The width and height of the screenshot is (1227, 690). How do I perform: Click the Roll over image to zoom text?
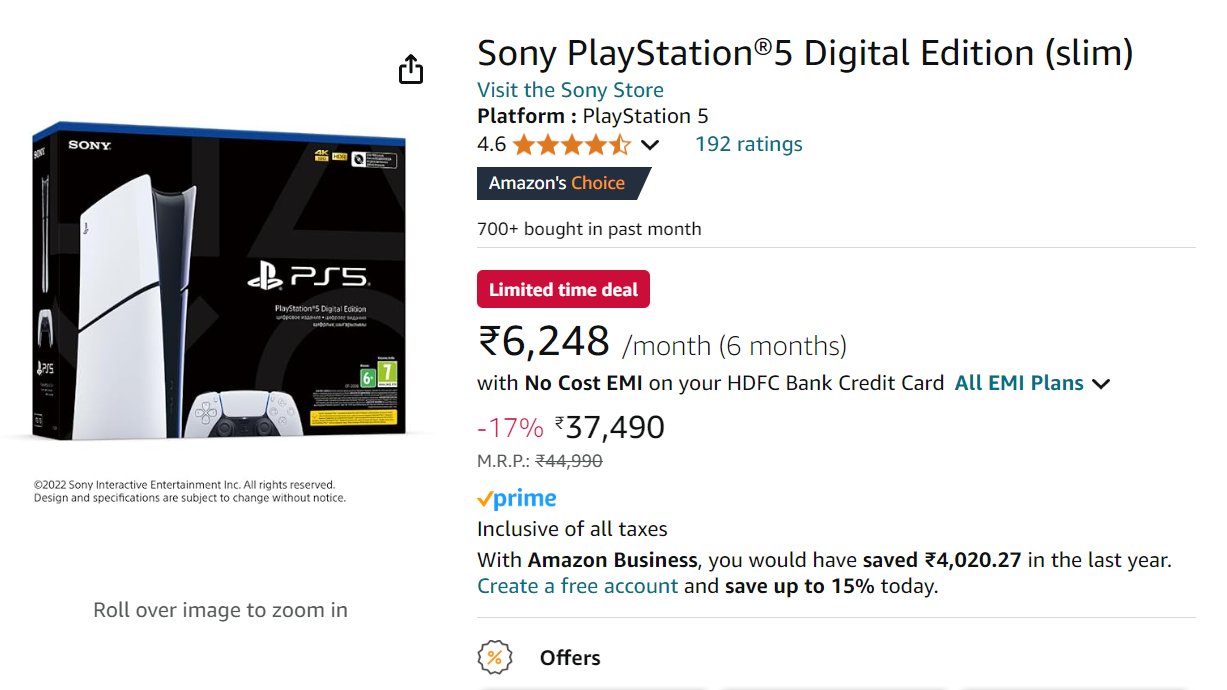220,610
